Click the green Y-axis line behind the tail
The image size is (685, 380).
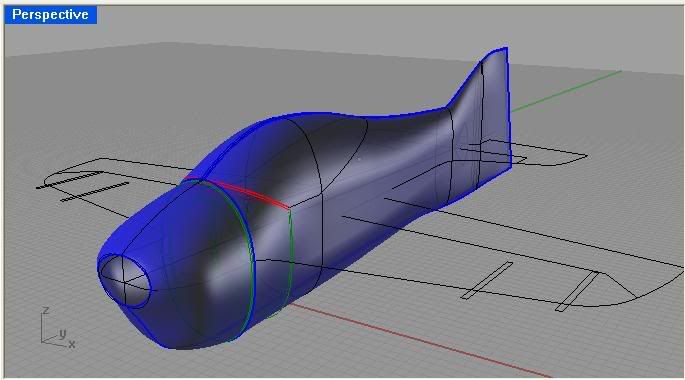click(566, 91)
